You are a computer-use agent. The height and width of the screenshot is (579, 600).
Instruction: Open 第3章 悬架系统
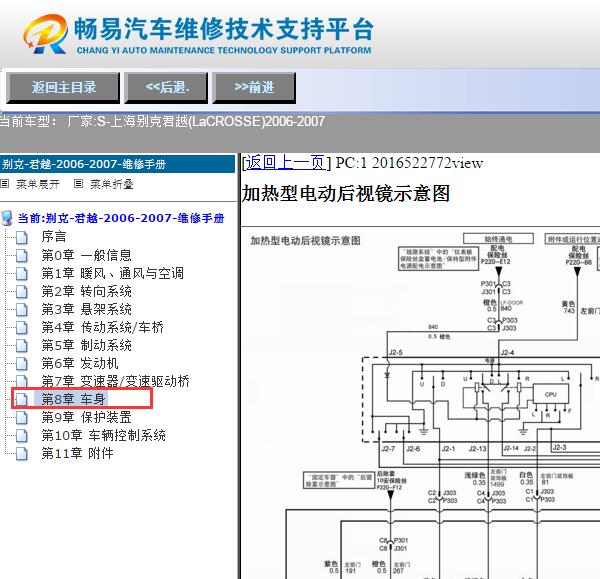click(x=86, y=309)
